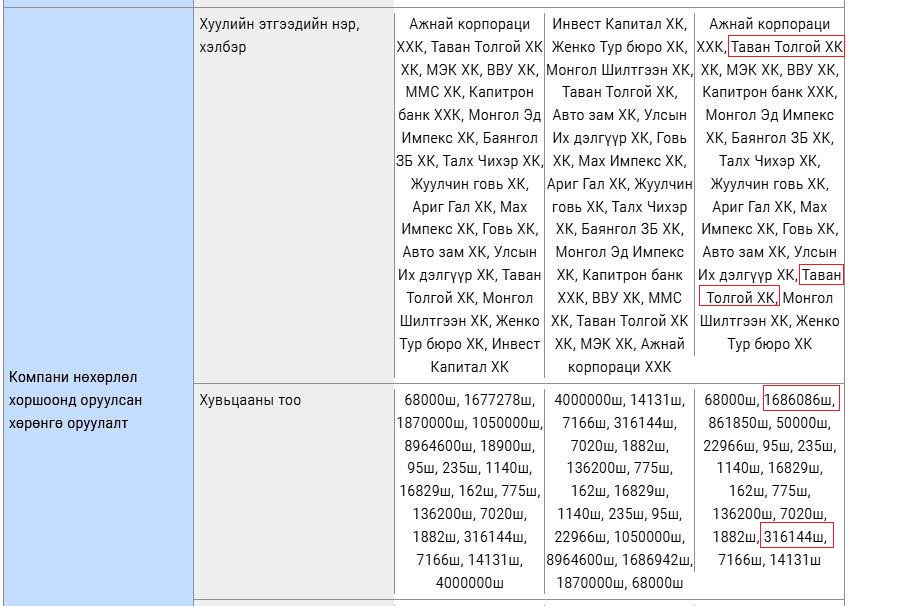Select the line 'Капитрон банк ХХК,'
This screenshot has height=606, width=911.
click(x=769, y=92)
